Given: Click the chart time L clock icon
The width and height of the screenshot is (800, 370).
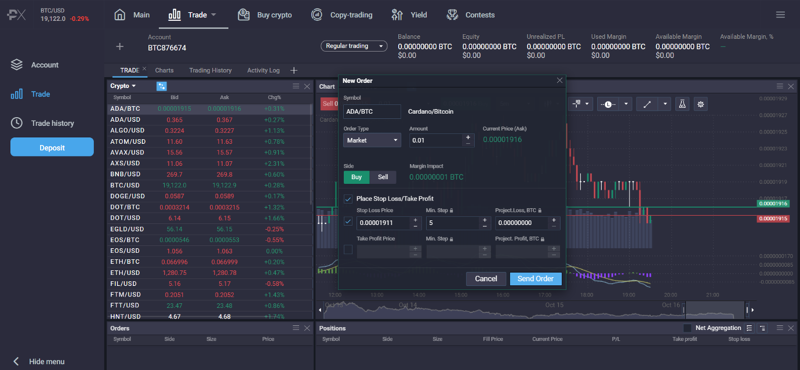Looking at the screenshot, I should point(609,104).
